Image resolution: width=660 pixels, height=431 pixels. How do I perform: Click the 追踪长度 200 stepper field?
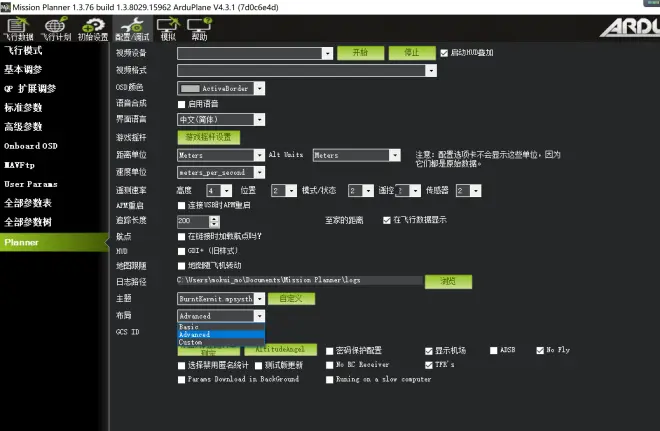point(198,221)
